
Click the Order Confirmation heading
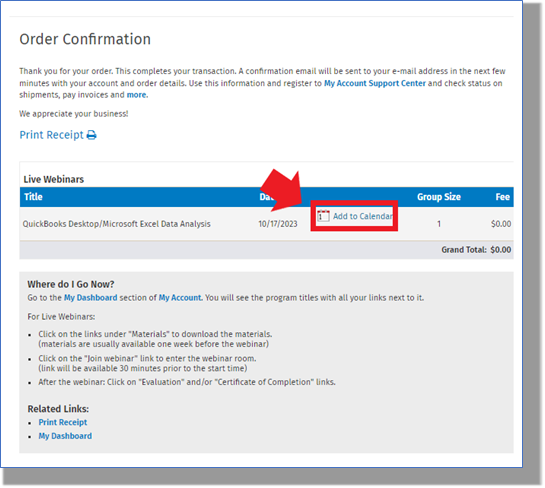85,39
